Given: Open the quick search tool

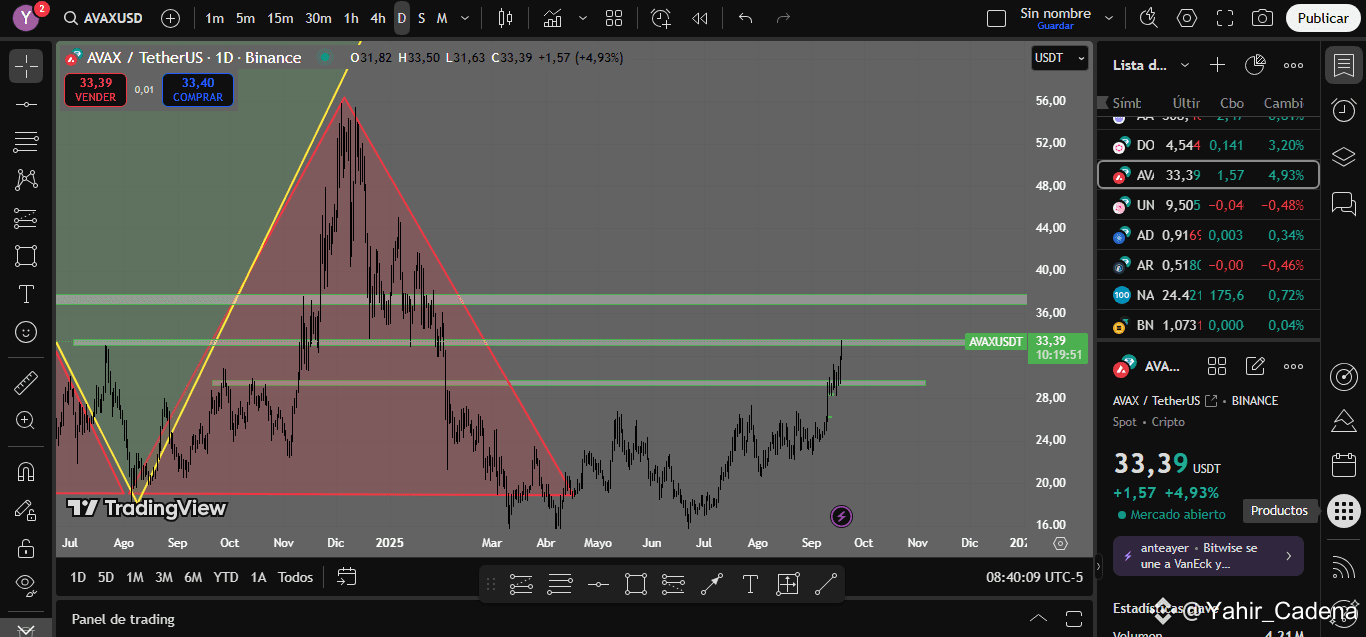Looking at the screenshot, I should click(1148, 18).
